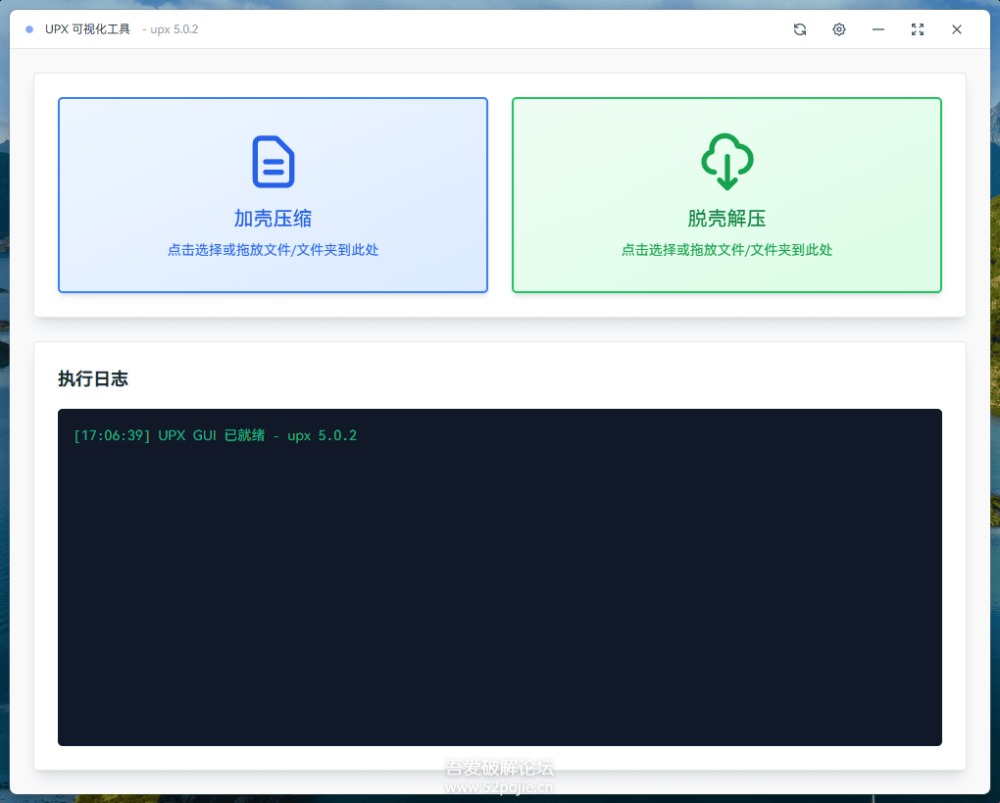Screen dimensions: 1000x803
Task: Click the UPX GUI 已就绪 log line
Action: point(257,436)
